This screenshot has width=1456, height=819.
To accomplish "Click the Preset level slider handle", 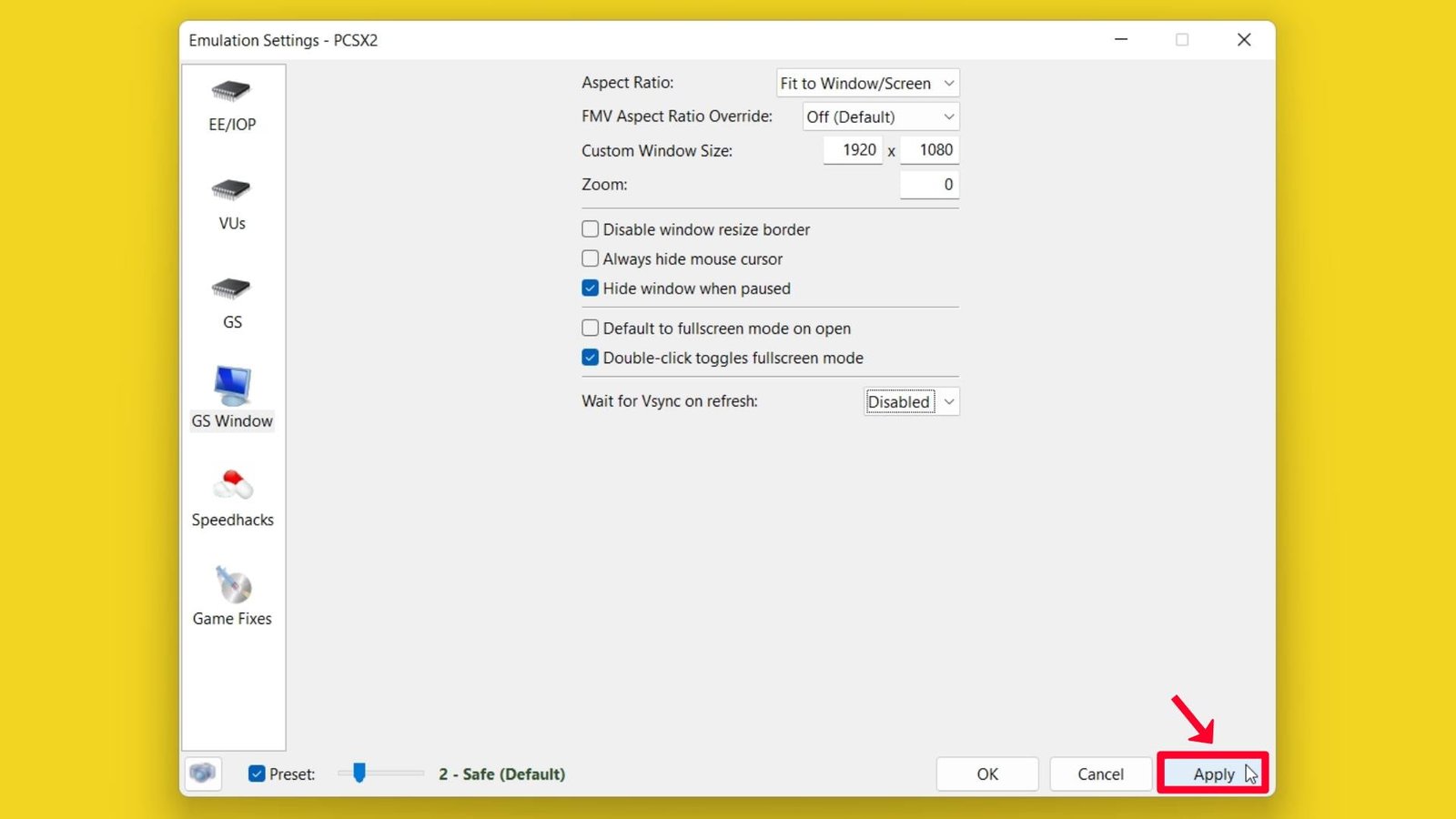I will click(359, 773).
